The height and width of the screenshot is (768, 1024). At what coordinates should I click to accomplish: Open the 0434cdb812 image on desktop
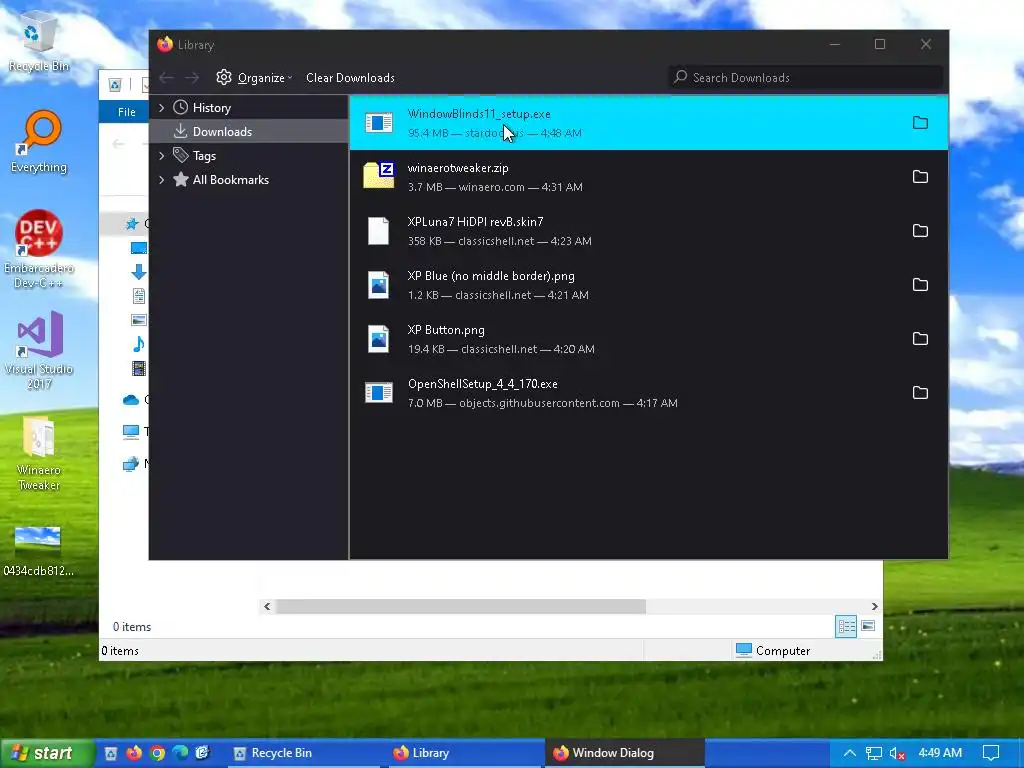click(38, 551)
